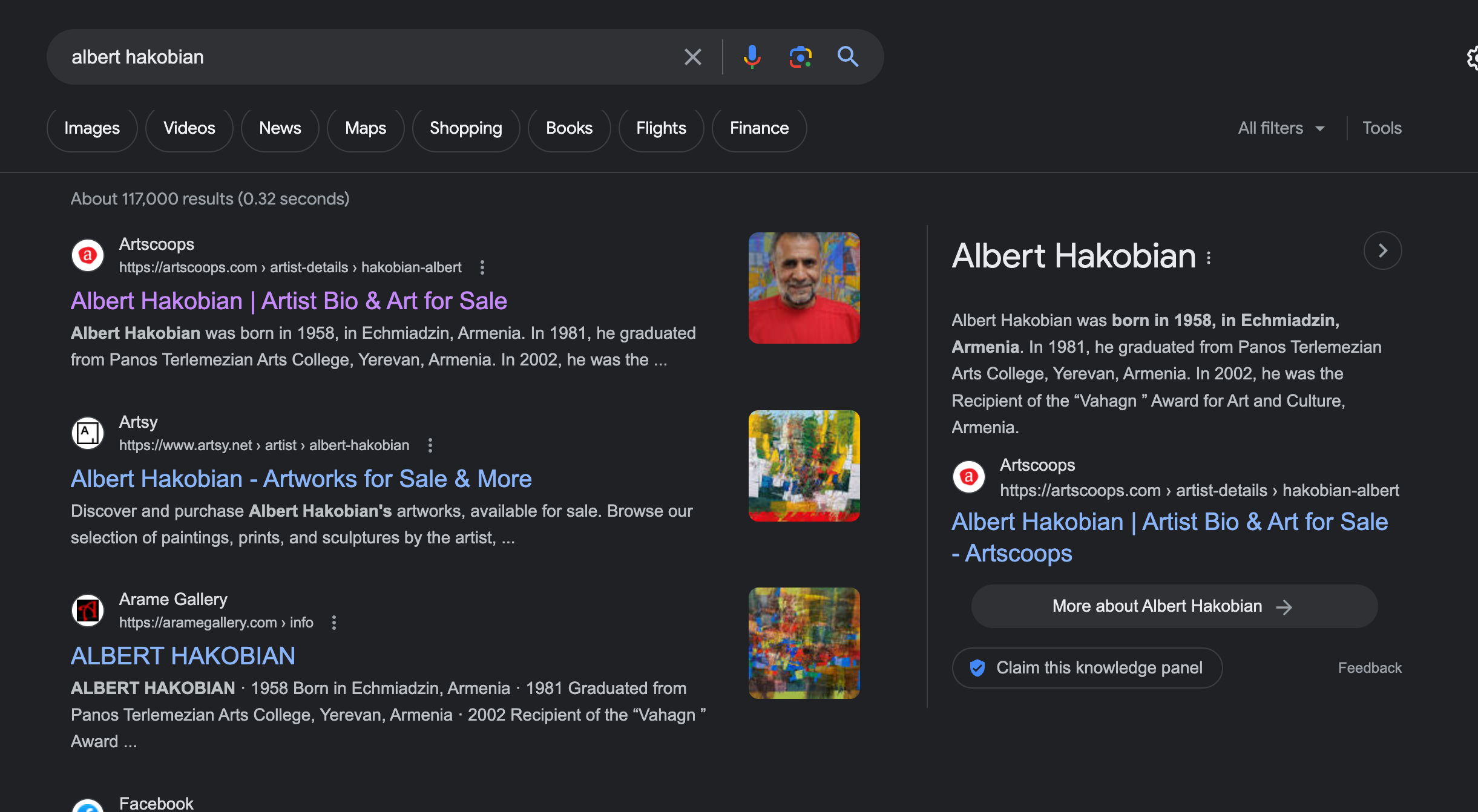Click the Artsy favicon in the second result

pyautogui.click(x=88, y=433)
